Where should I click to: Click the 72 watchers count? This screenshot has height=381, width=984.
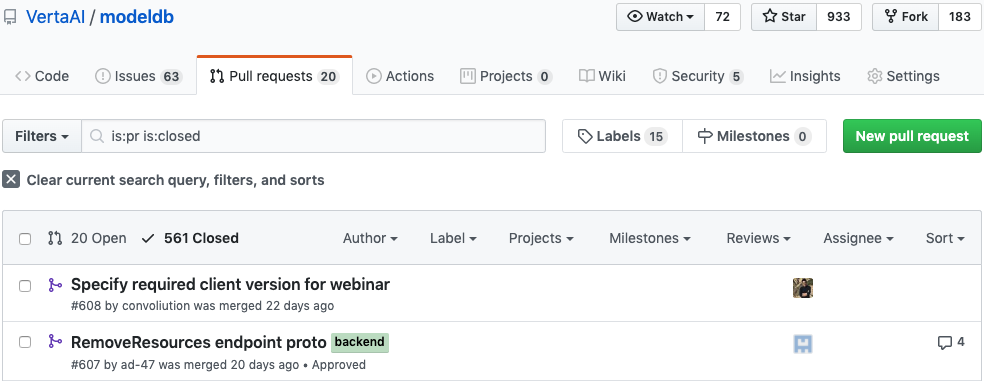click(723, 17)
